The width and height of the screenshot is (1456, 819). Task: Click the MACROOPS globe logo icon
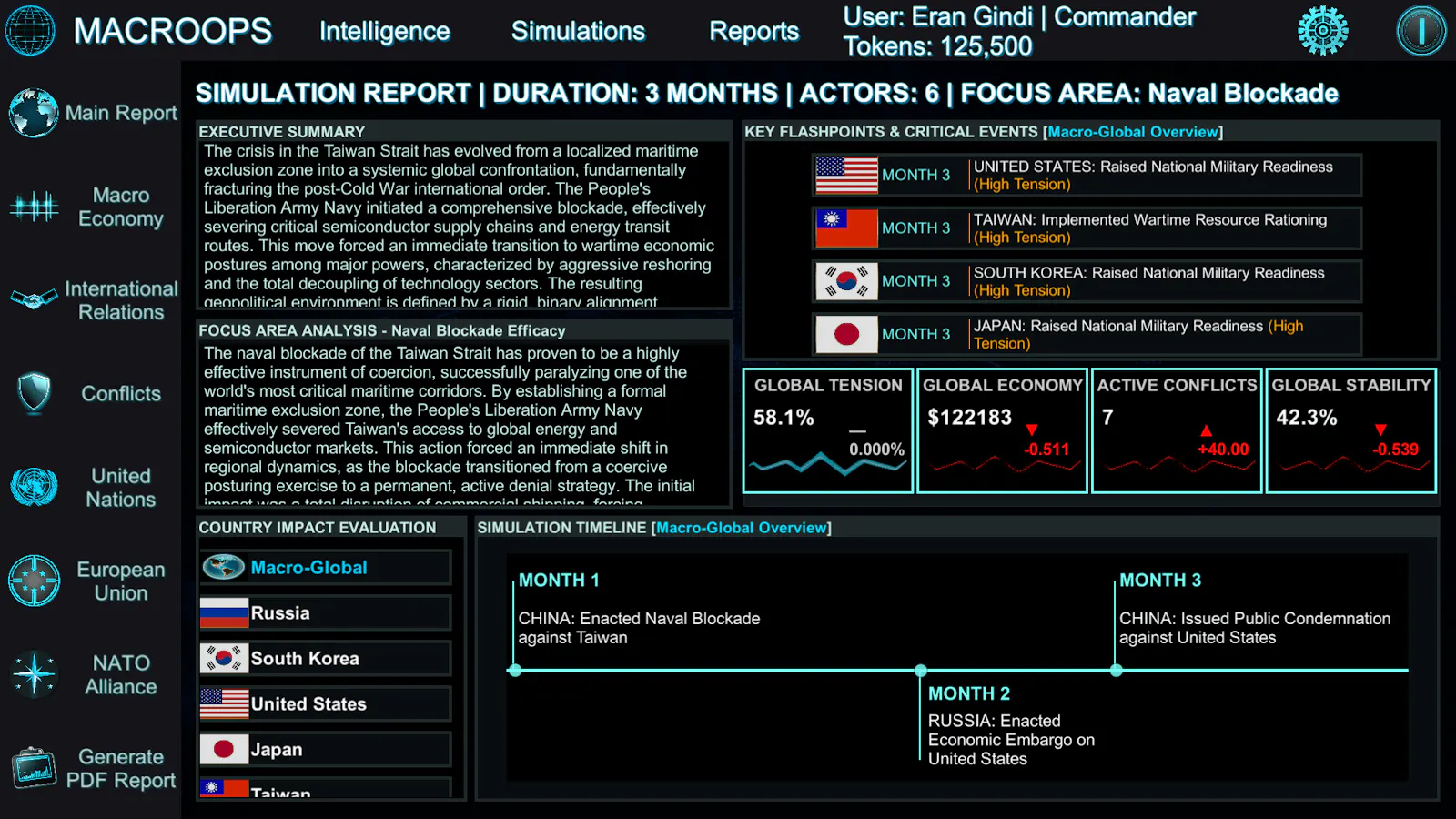pos(30,30)
